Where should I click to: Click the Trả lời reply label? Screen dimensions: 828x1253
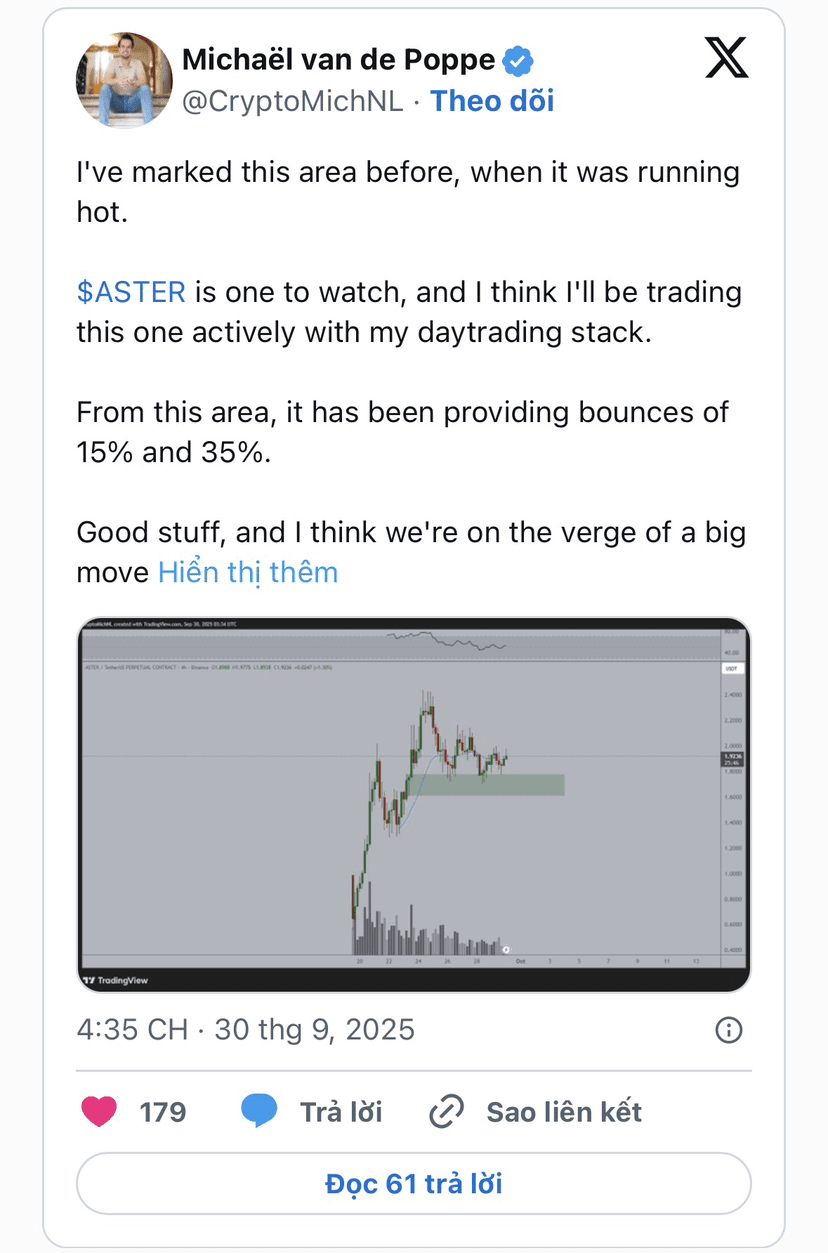[x=341, y=1111]
